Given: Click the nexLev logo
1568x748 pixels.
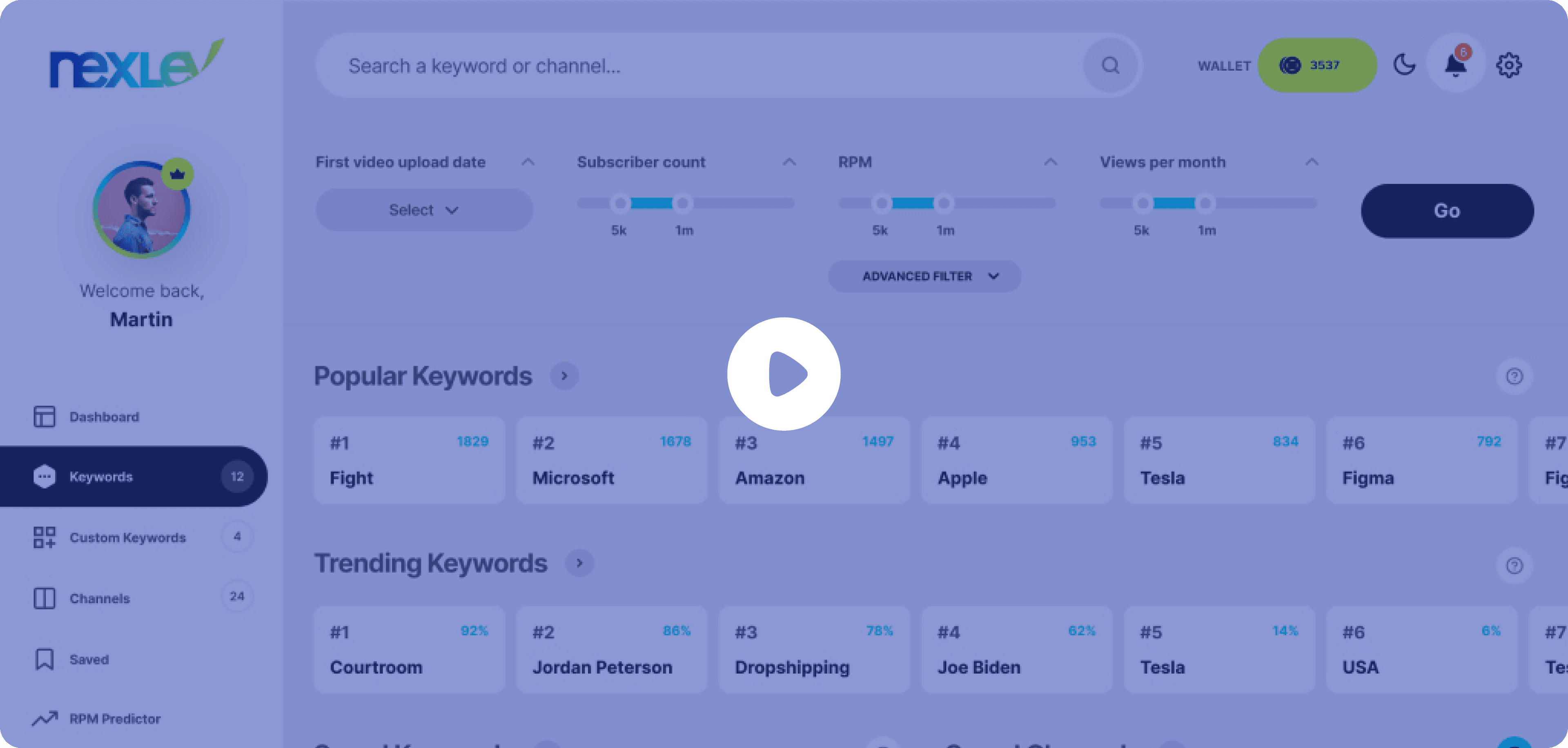Looking at the screenshot, I should [136, 64].
